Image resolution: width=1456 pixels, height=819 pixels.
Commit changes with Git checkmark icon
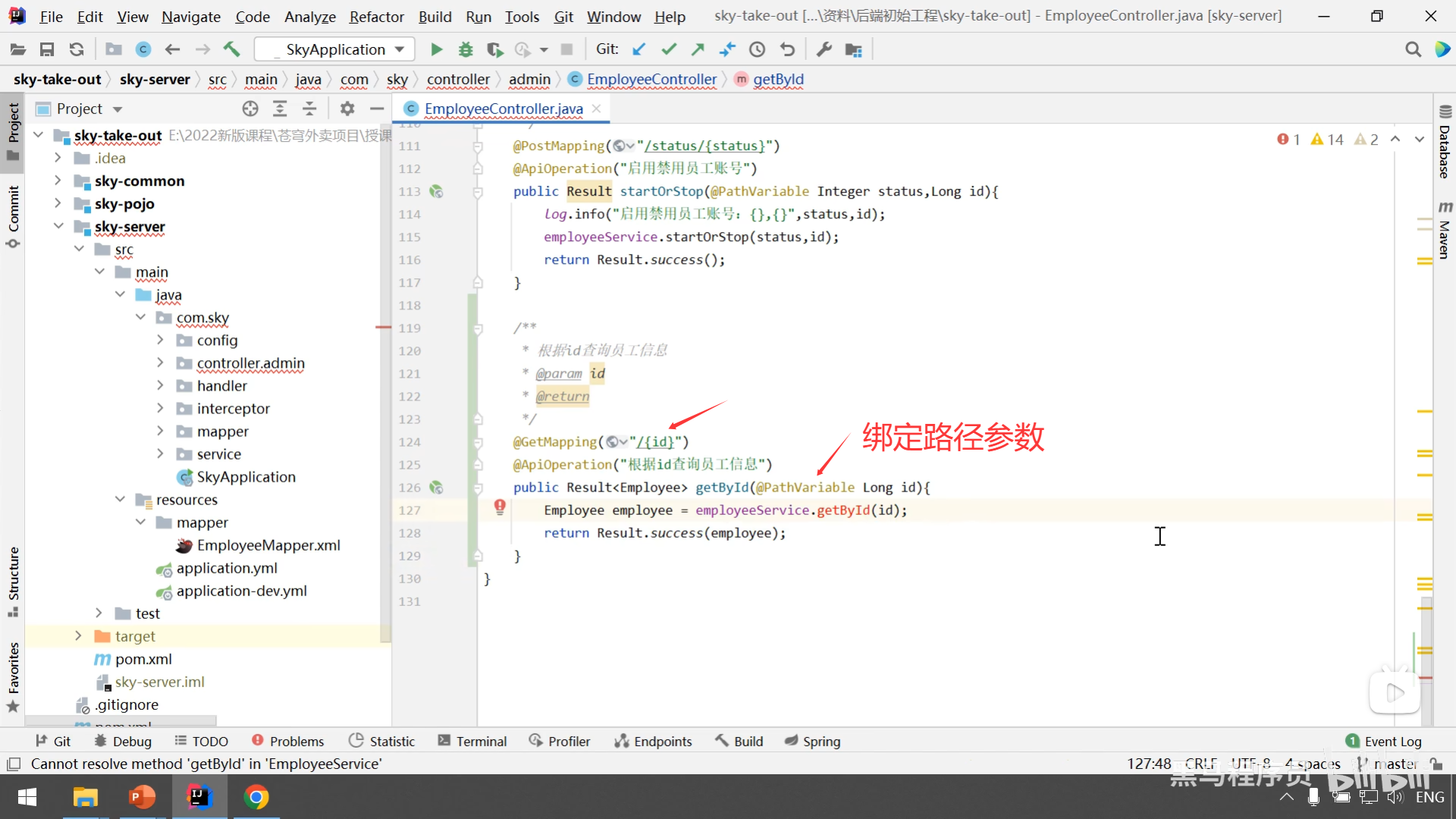pos(668,49)
